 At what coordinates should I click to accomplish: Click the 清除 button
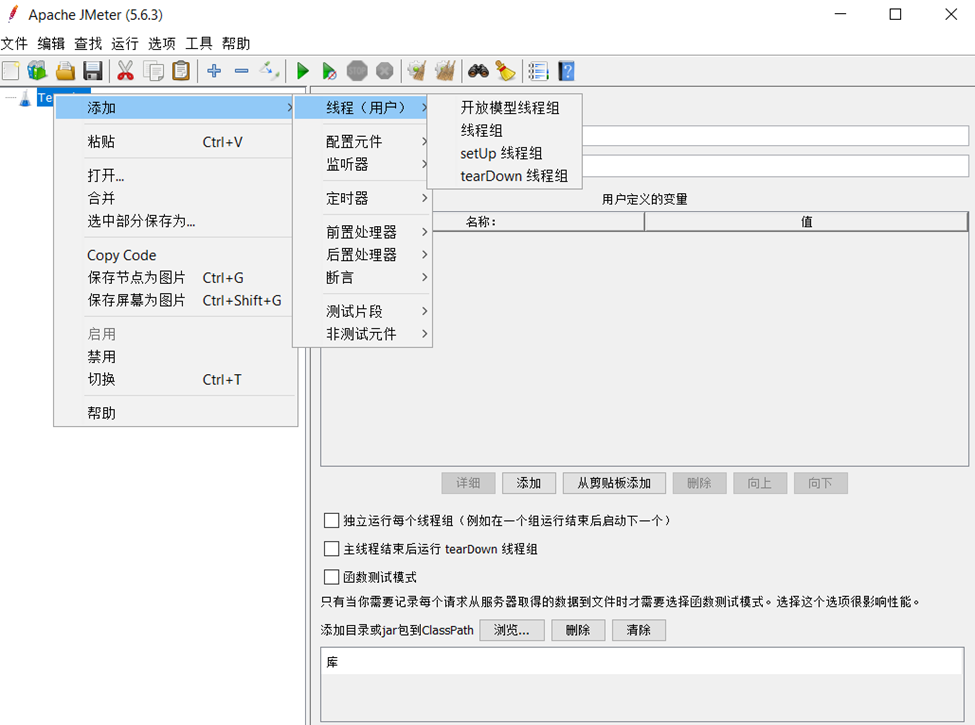(639, 630)
